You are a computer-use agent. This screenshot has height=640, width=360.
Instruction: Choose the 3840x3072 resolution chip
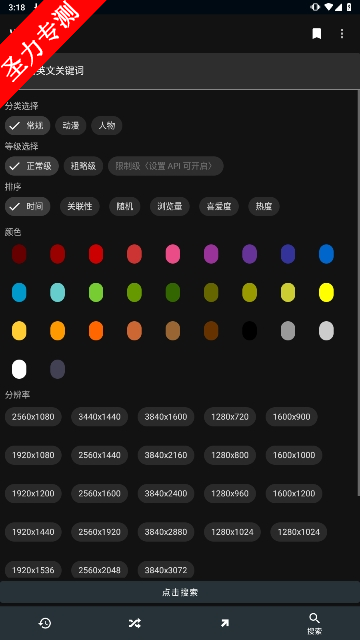coord(166,570)
